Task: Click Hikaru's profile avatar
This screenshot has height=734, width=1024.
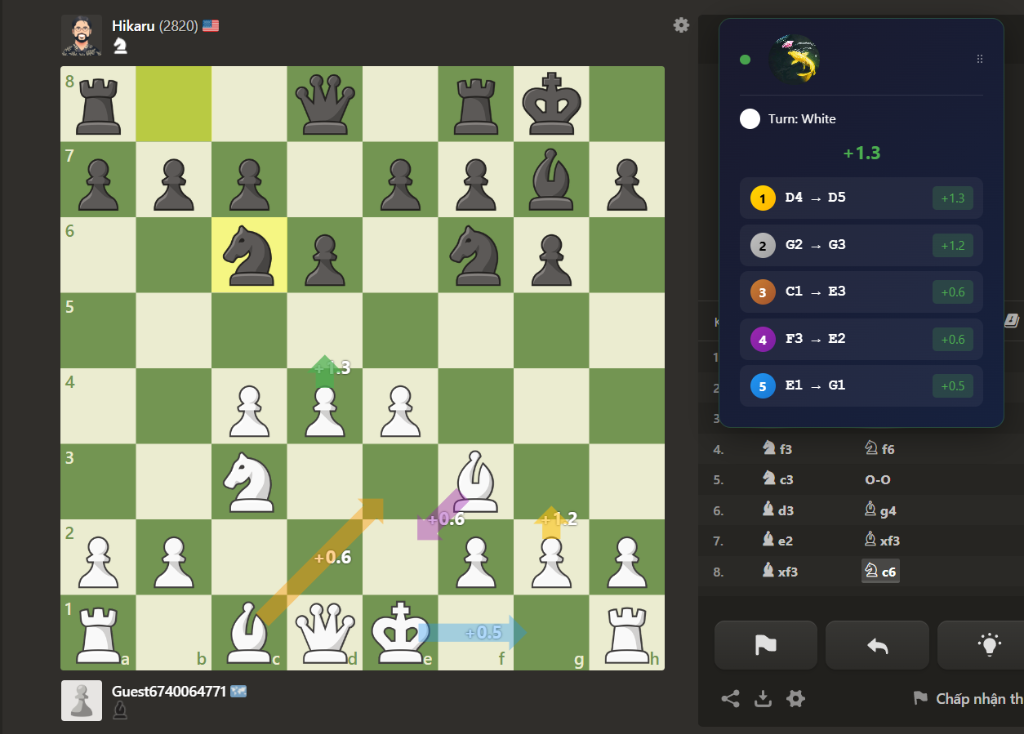Action: [x=81, y=35]
